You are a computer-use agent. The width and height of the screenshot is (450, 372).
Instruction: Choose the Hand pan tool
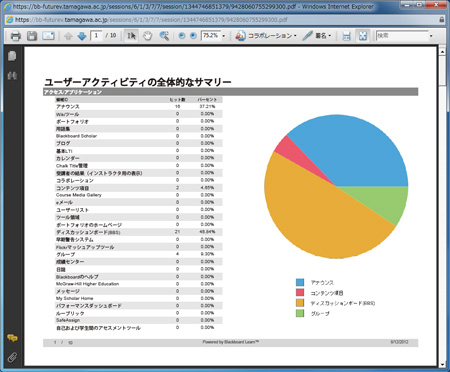click(x=148, y=36)
